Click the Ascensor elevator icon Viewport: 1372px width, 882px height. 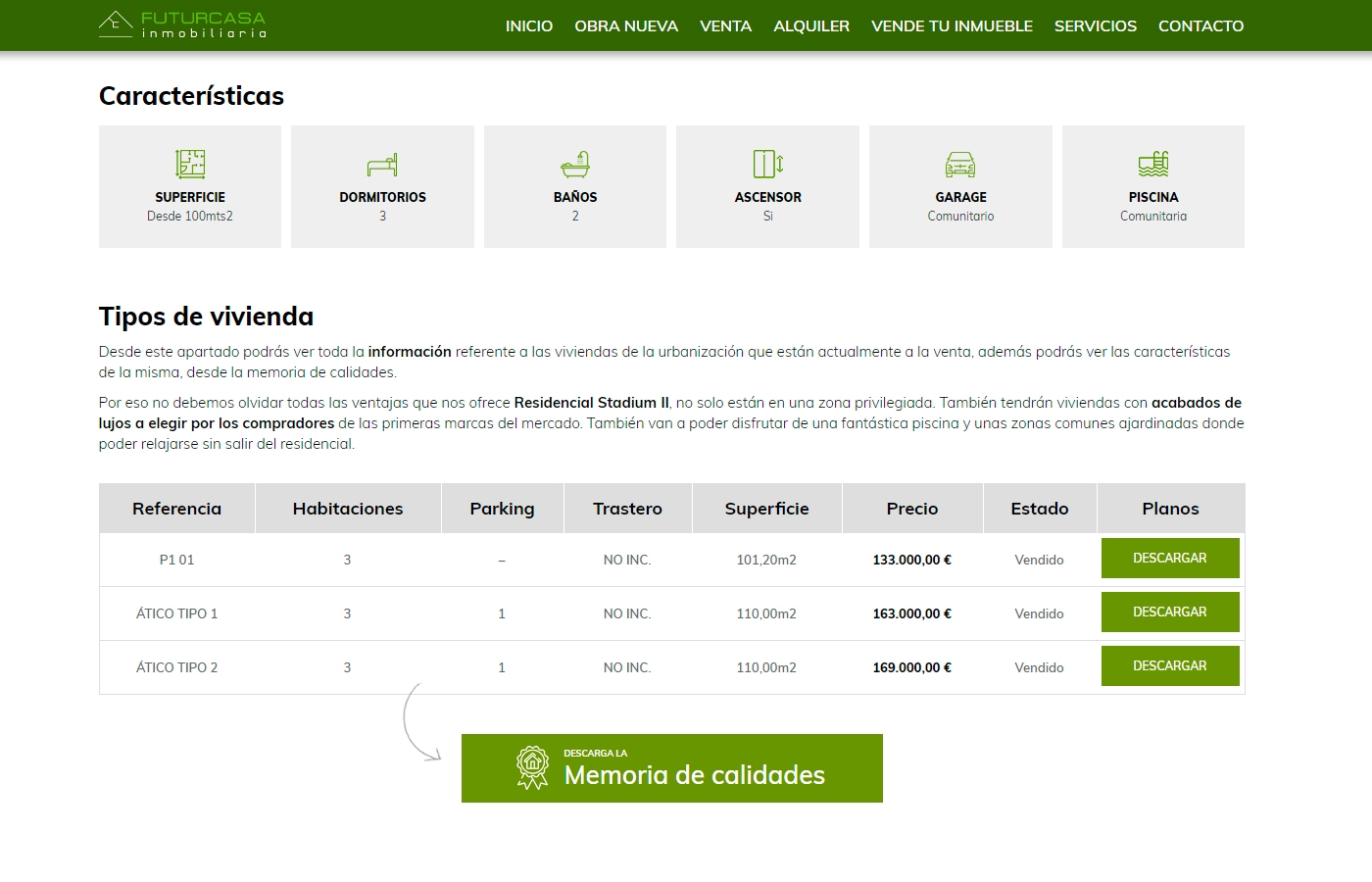[768, 164]
